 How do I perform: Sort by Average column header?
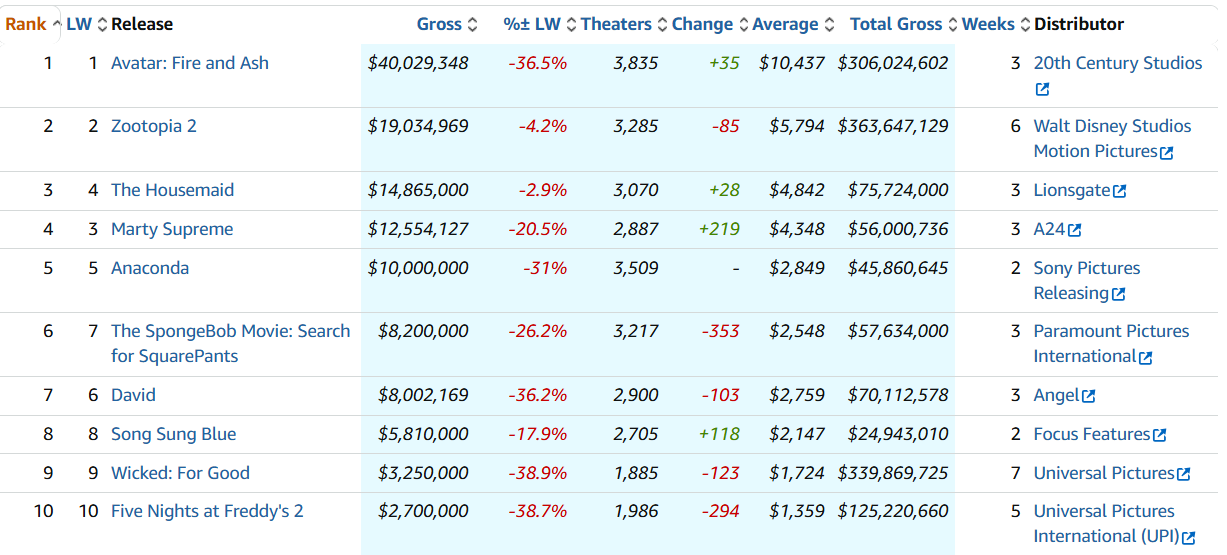tap(786, 24)
